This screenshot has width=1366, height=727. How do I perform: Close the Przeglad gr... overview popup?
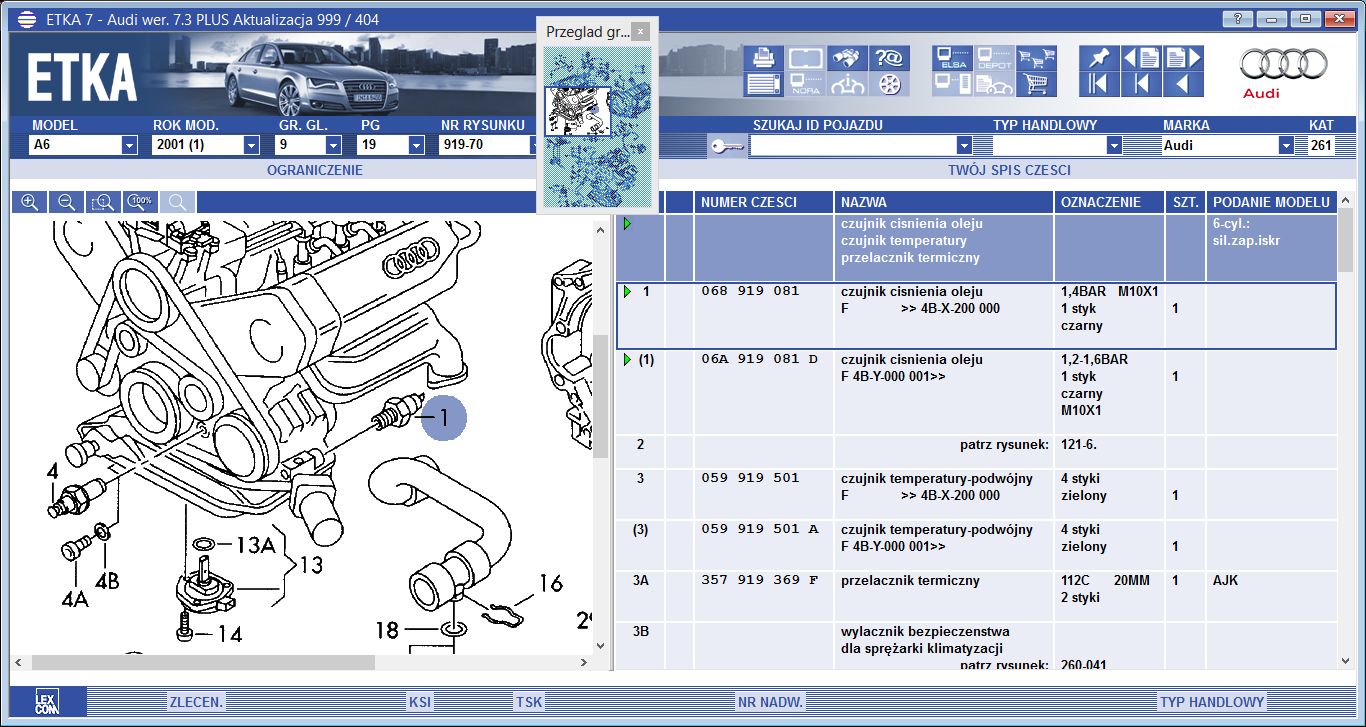pyautogui.click(x=642, y=31)
